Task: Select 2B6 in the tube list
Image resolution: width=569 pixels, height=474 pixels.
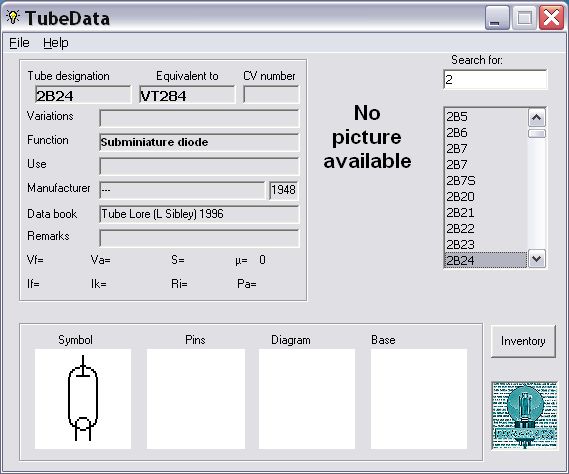Action: click(x=486, y=133)
